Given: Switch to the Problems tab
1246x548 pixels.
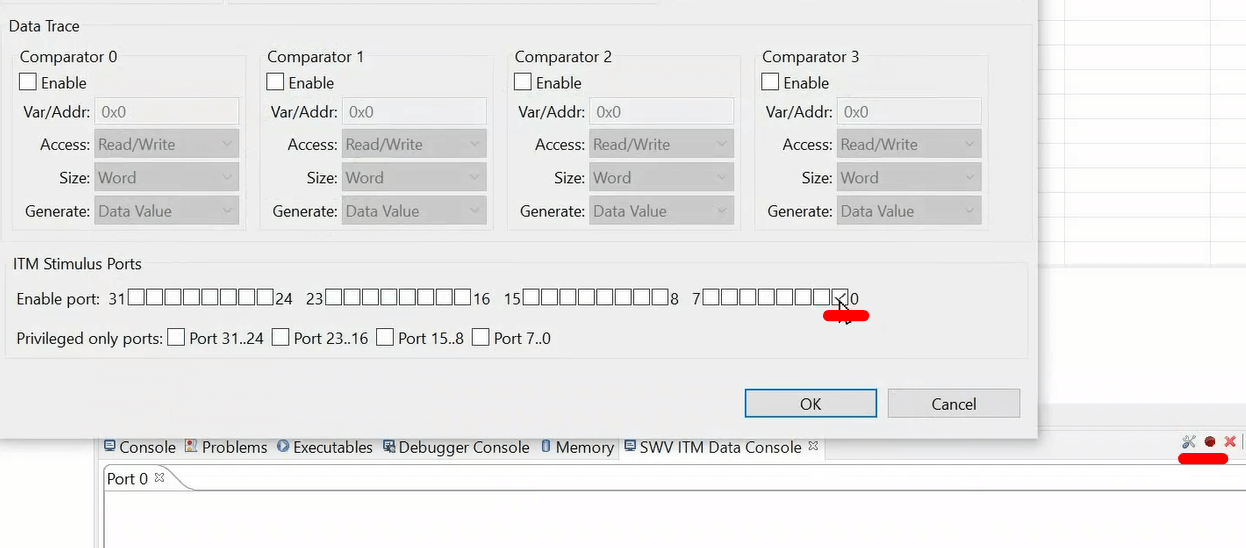Looking at the screenshot, I should pyautogui.click(x=226, y=447).
